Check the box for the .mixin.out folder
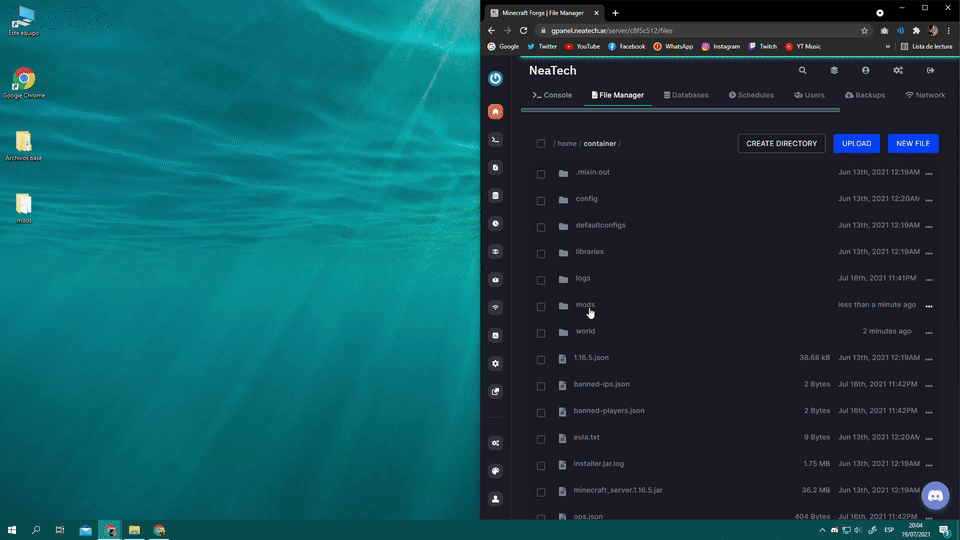The image size is (960, 540). tap(541, 174)
